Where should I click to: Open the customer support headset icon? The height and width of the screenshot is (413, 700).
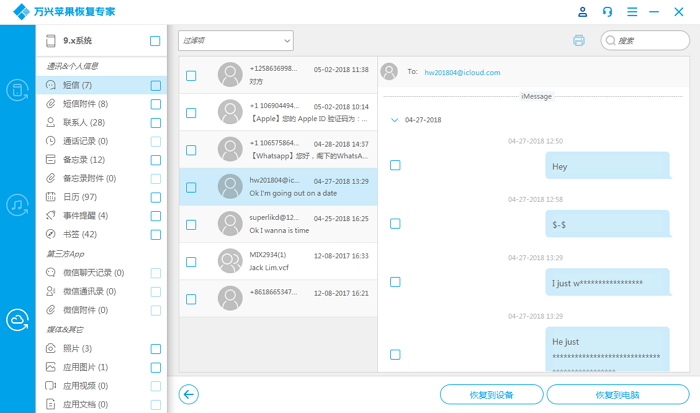click(607, 12)
